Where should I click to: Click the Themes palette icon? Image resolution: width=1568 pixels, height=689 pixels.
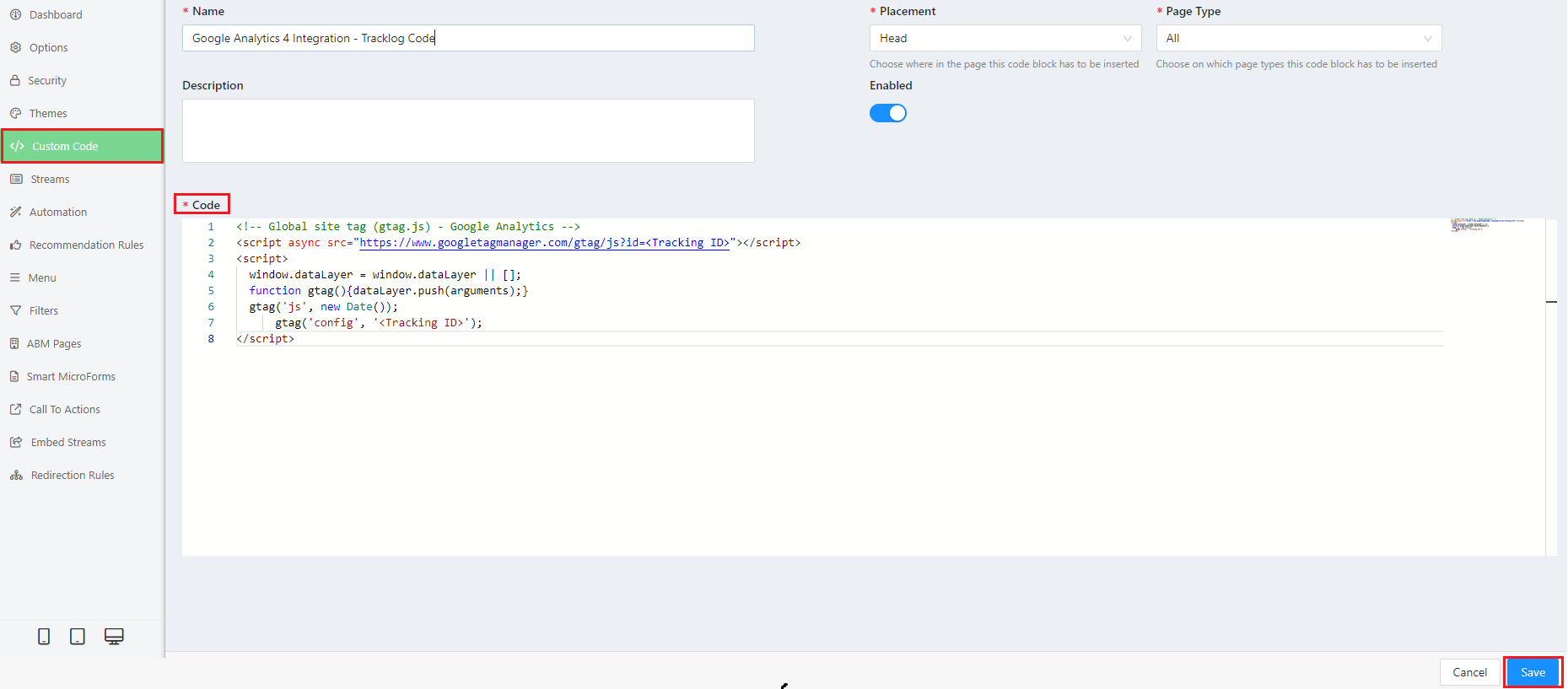[x=15, y=113]
